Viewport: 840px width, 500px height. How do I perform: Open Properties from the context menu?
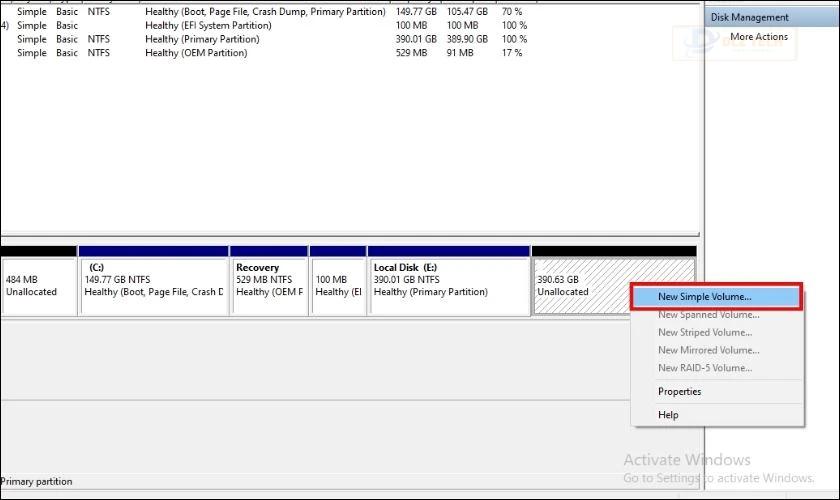pyautogui.click(x=679, y=391)
